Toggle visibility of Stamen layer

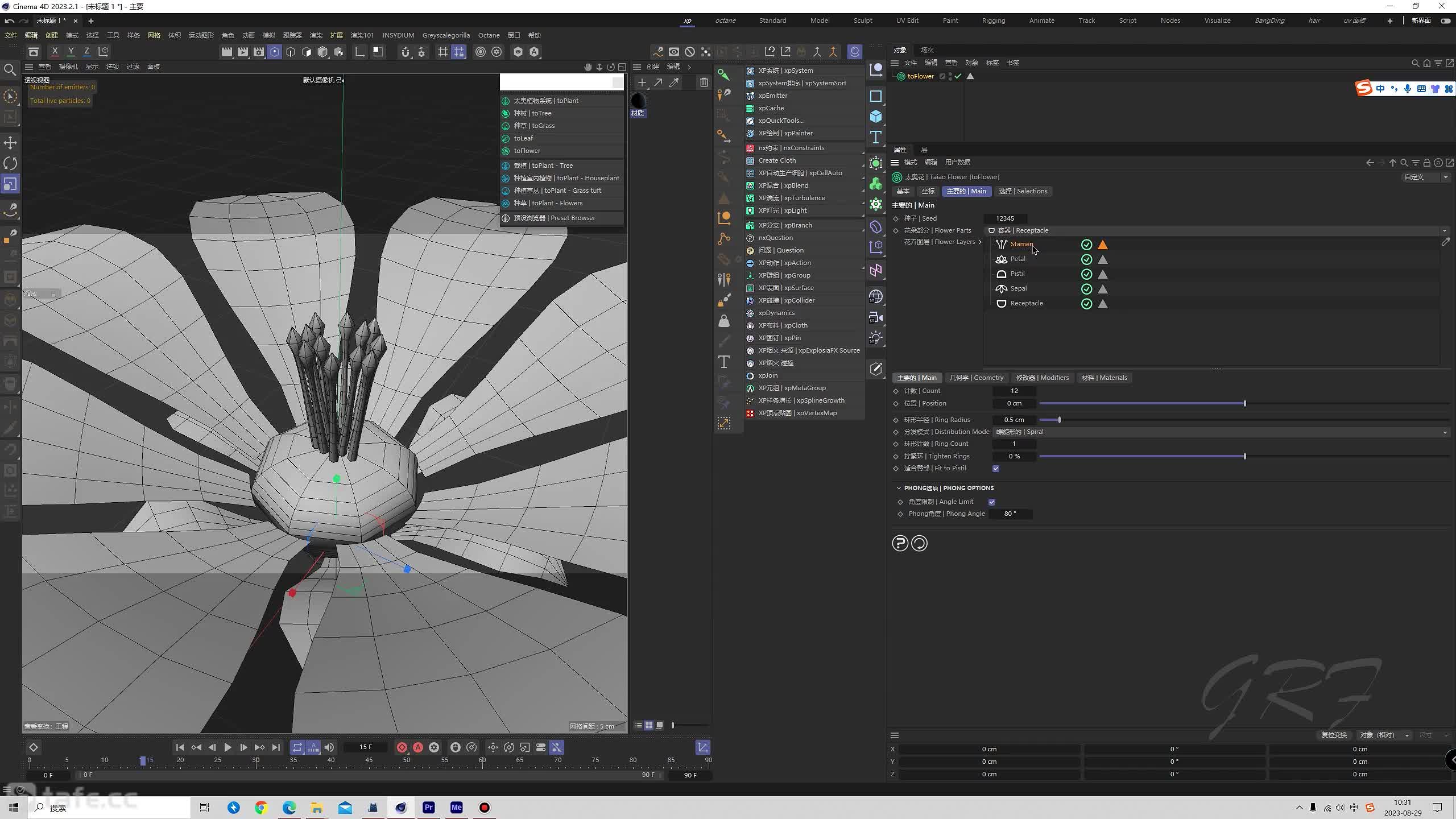1087,244
